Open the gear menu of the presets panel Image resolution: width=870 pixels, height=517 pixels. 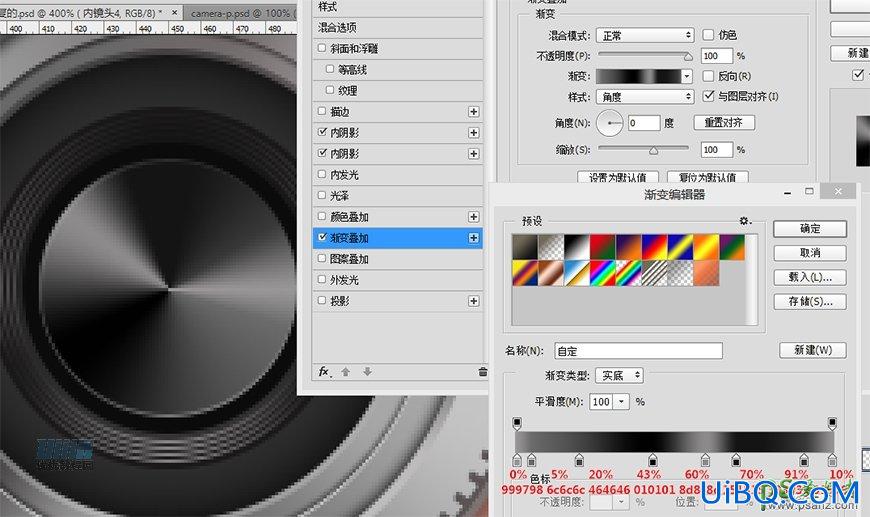[x=745, y=221]
